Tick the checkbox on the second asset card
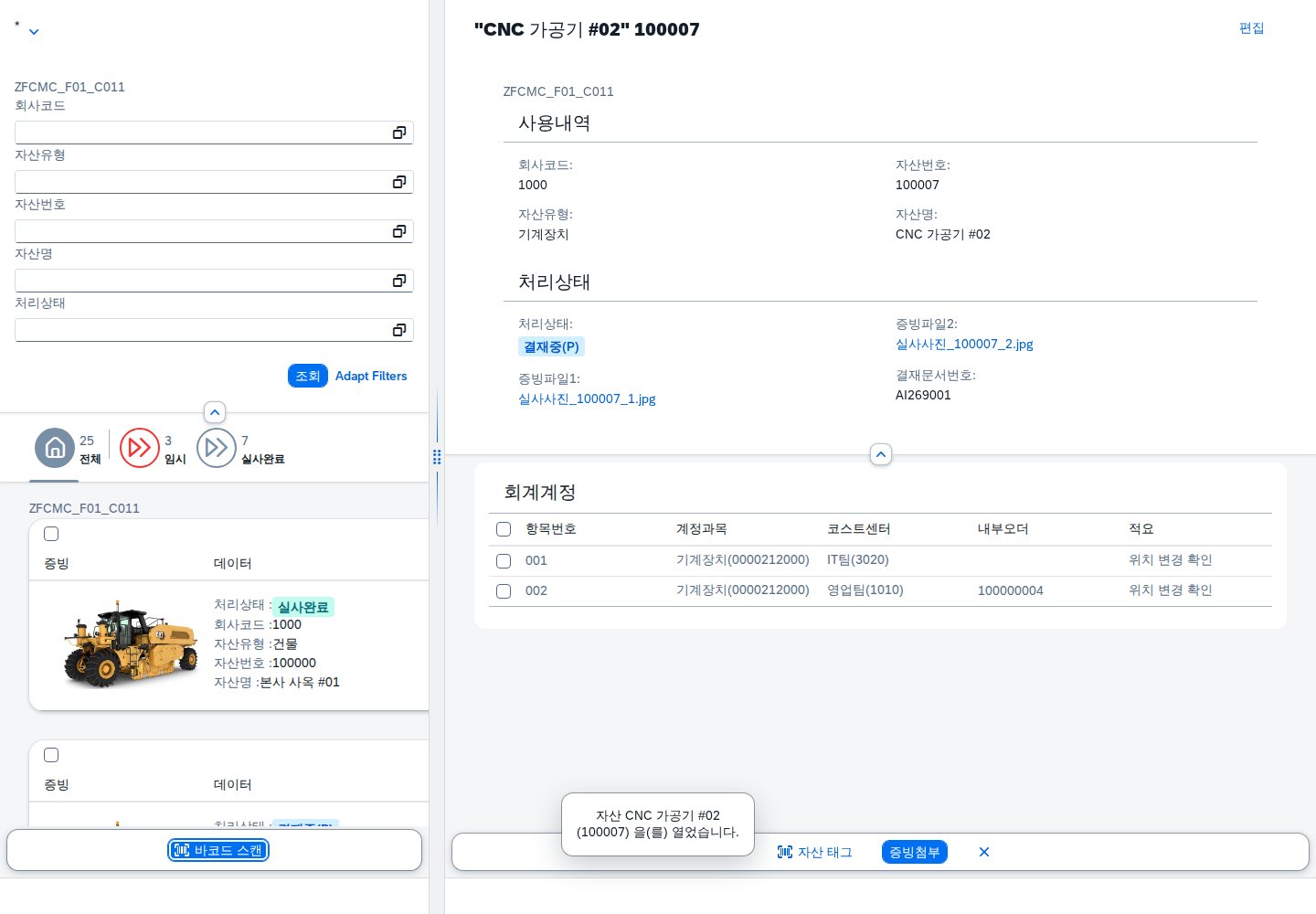The image size is (1316, 914). 51,755
